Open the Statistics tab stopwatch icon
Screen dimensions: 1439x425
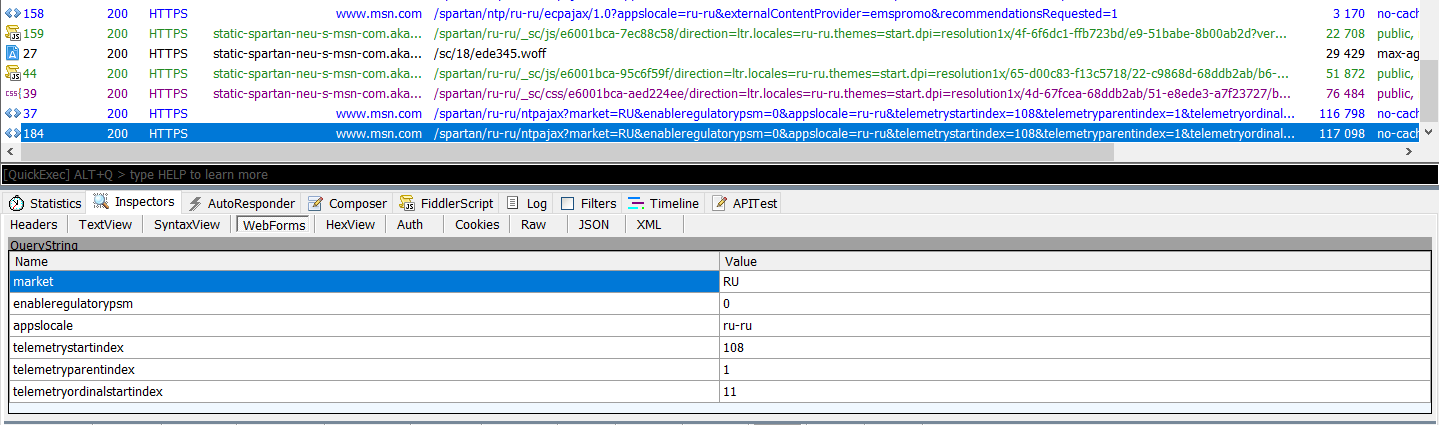pyautogui.click(x=17, y=203)
